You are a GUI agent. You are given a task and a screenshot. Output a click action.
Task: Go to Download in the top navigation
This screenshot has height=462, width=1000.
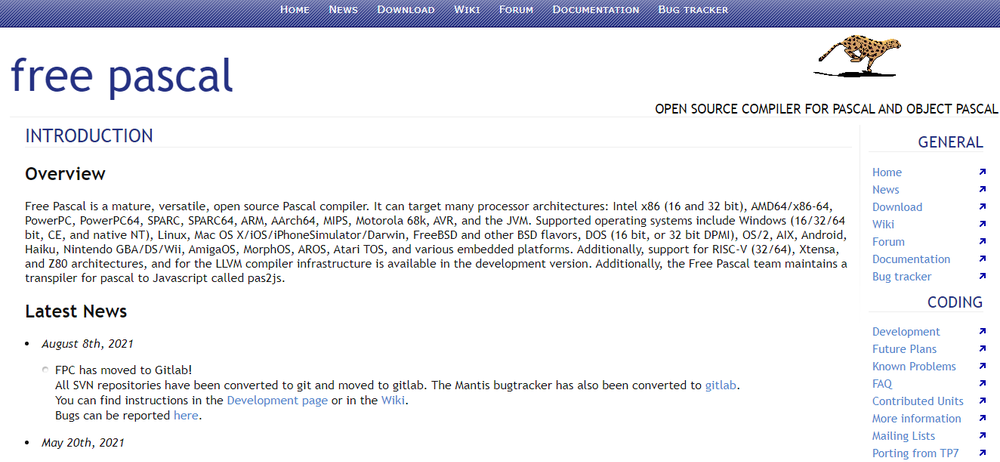[406, 10]
